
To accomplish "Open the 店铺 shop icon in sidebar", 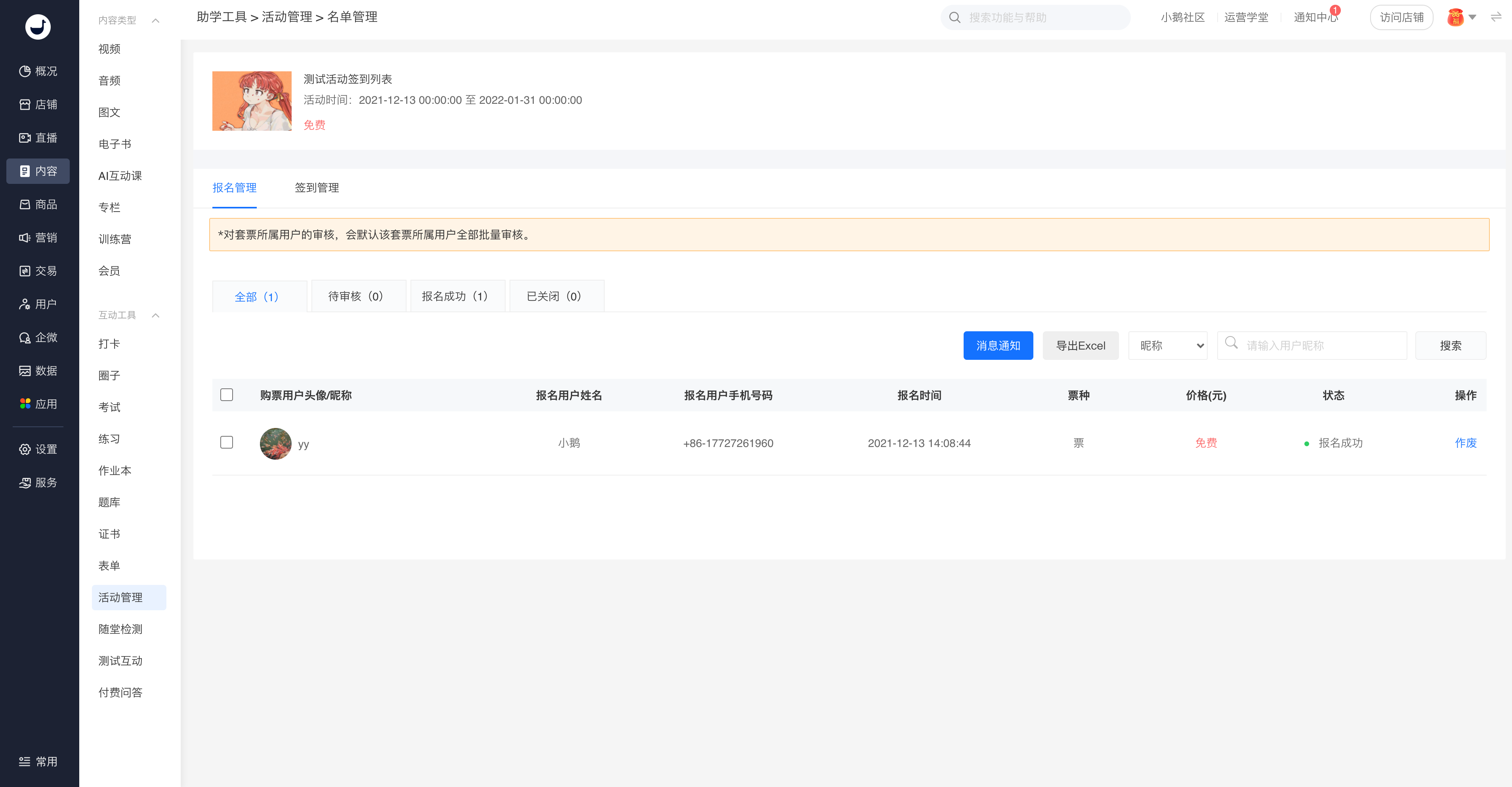I will (x=25, y=105).
